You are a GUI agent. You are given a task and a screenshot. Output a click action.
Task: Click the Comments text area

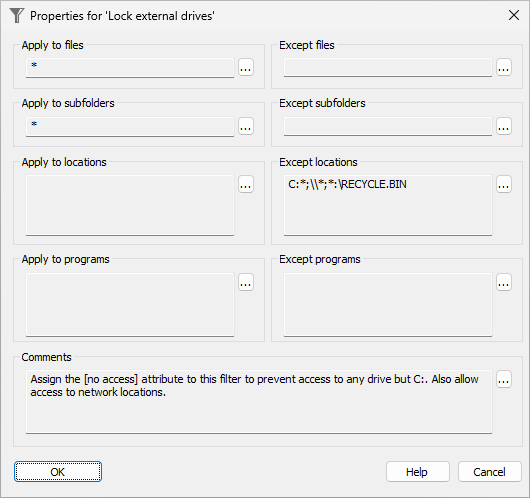tap(259, 402)
